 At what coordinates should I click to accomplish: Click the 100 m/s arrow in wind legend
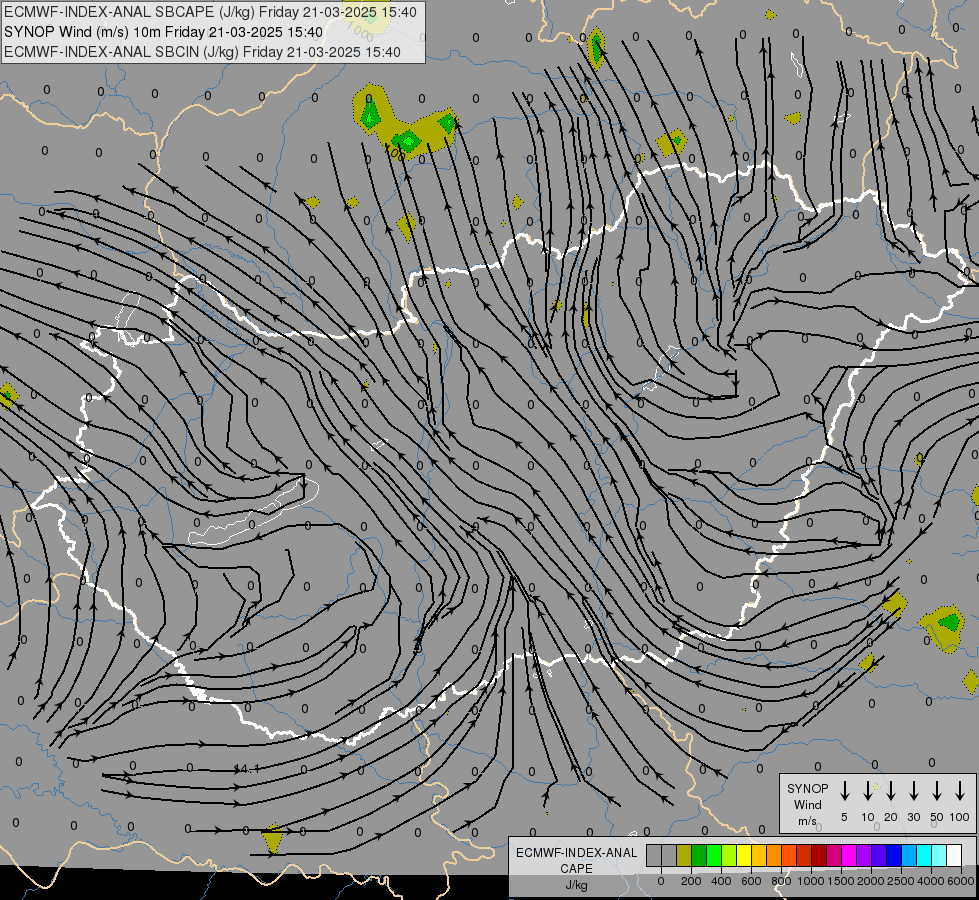coord(960,791)
